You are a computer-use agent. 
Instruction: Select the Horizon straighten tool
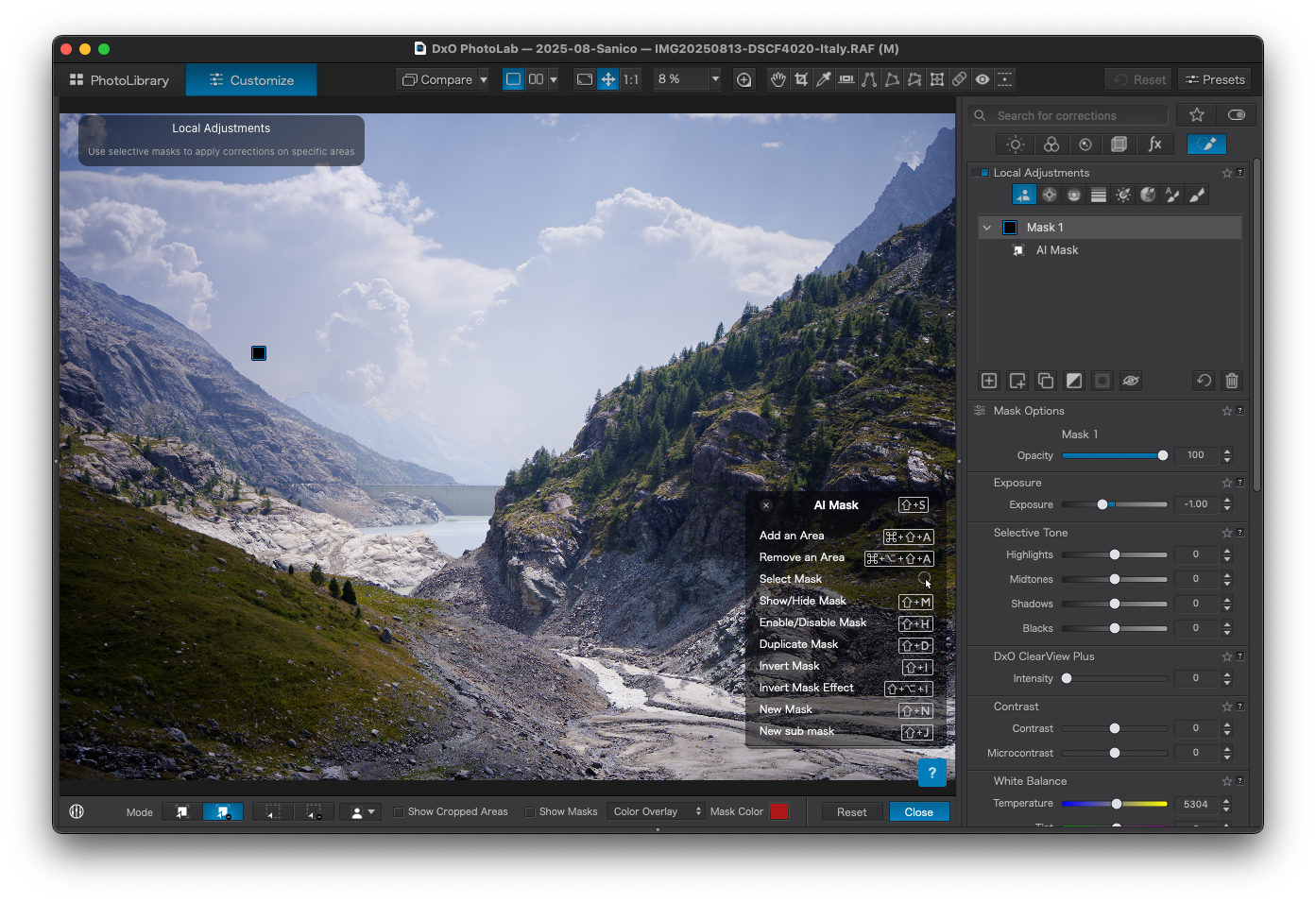846,79
